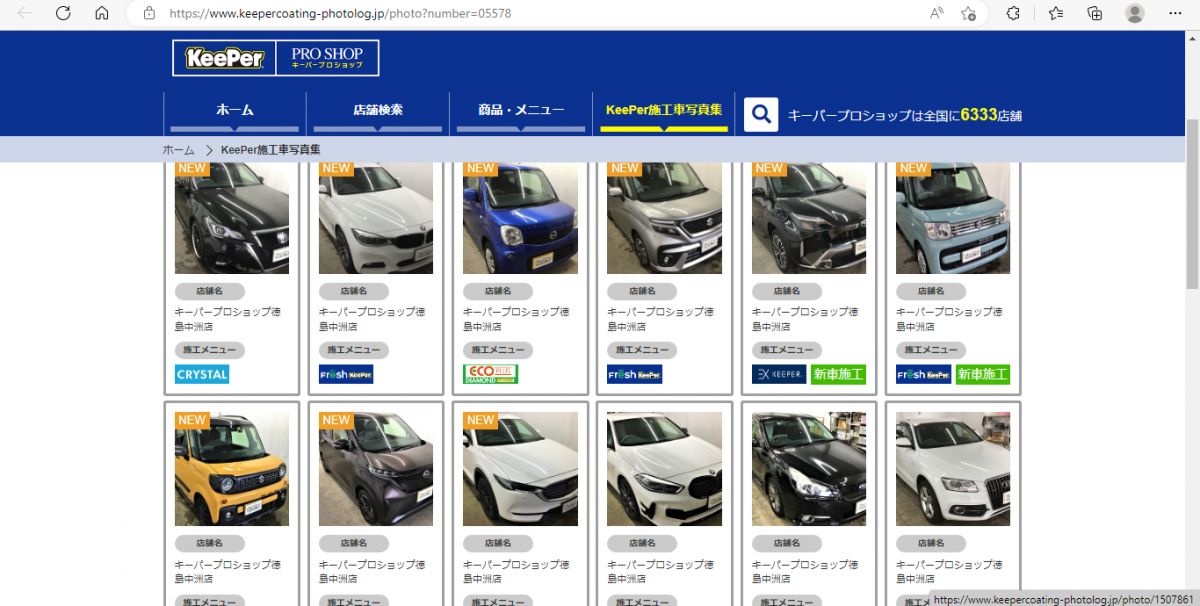This screenshot has height=606, width=1200.
Task: Open the yellow Suzuki car photo
Action: point(232,468)
